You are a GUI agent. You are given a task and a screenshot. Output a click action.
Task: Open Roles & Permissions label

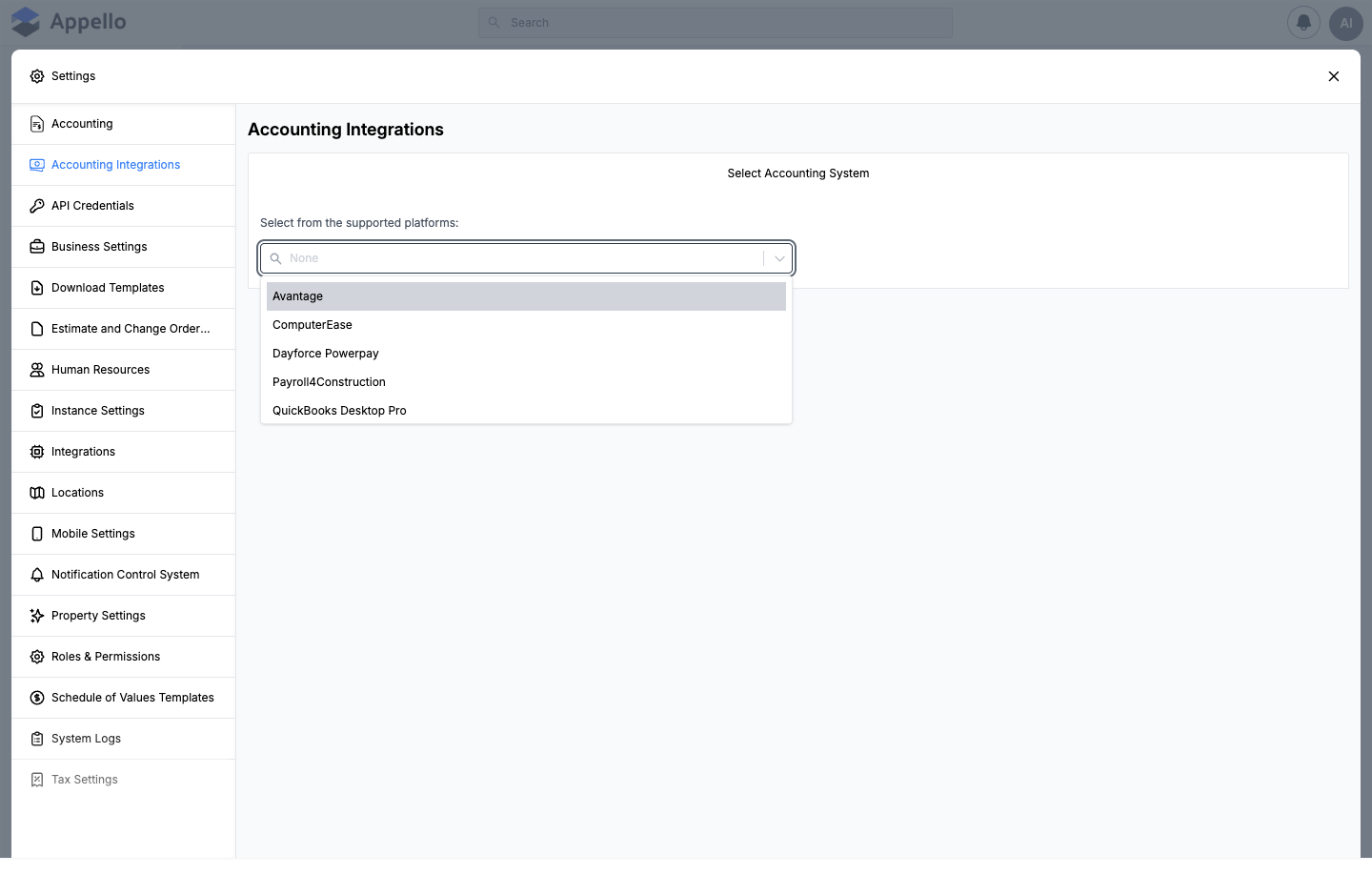tap(106, 657)
